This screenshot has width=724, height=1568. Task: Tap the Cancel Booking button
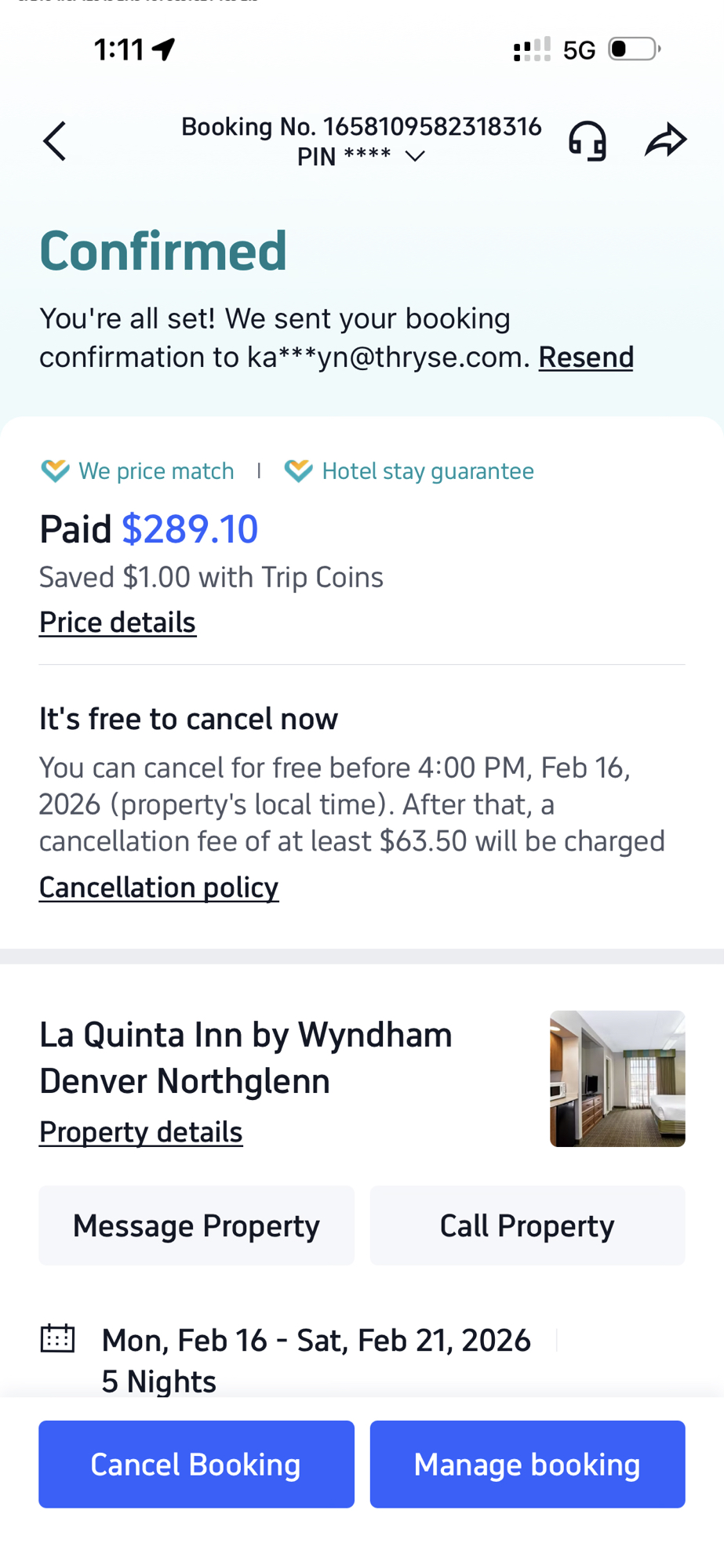tap(196, 1464)
